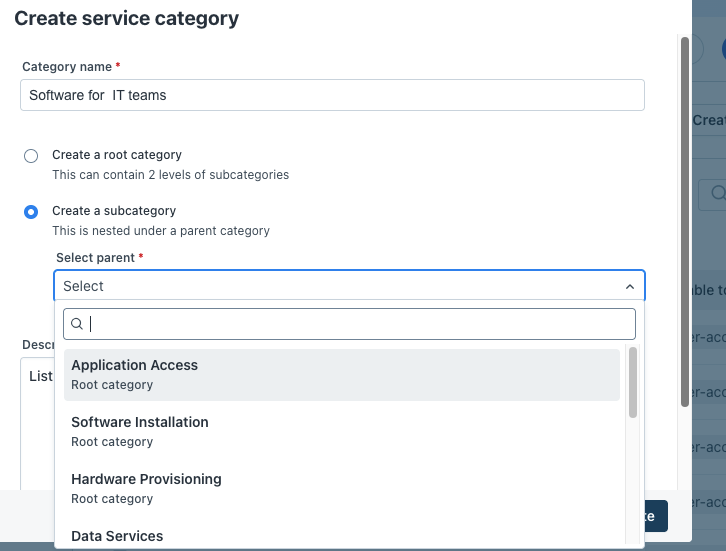Click the Category name text field
Viewport: 726px width, 551px height.
click(332, 95)
